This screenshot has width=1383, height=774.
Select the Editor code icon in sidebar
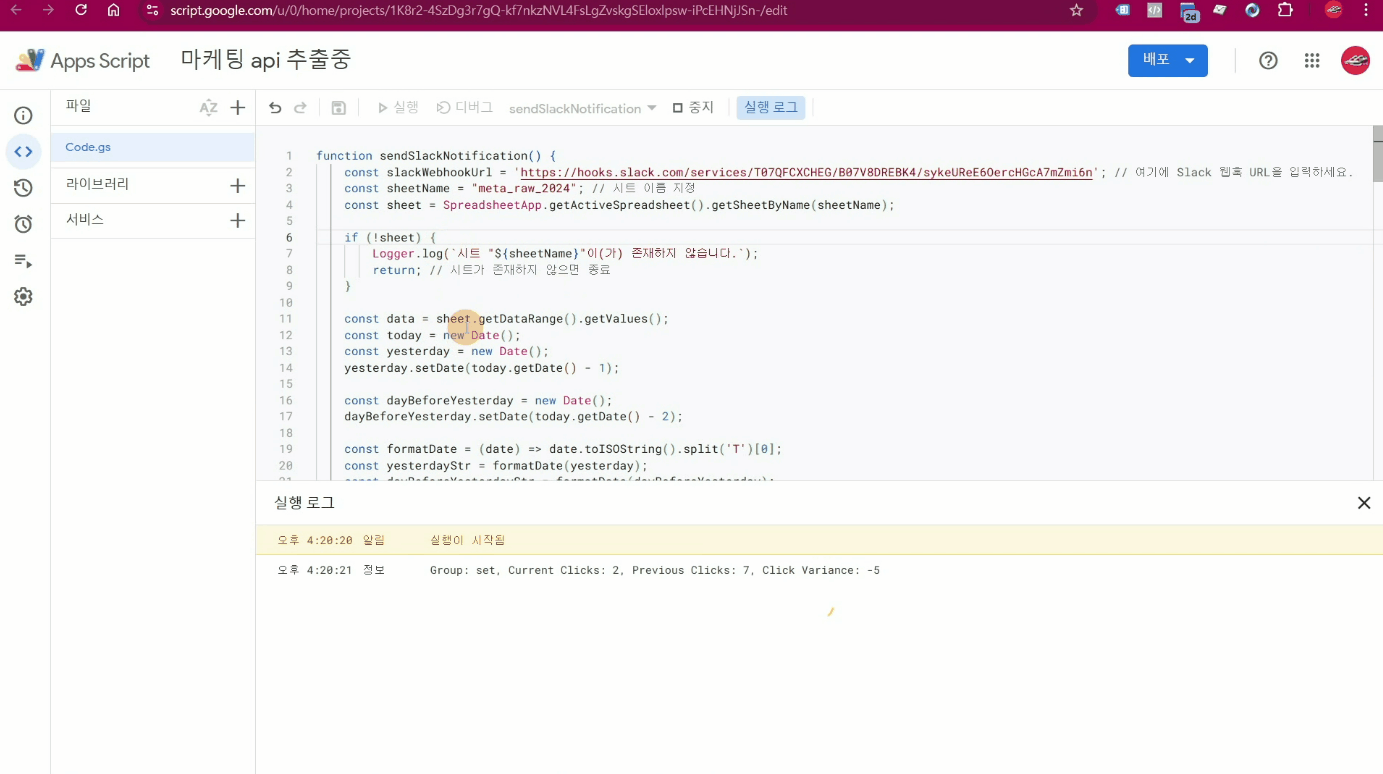23,152
